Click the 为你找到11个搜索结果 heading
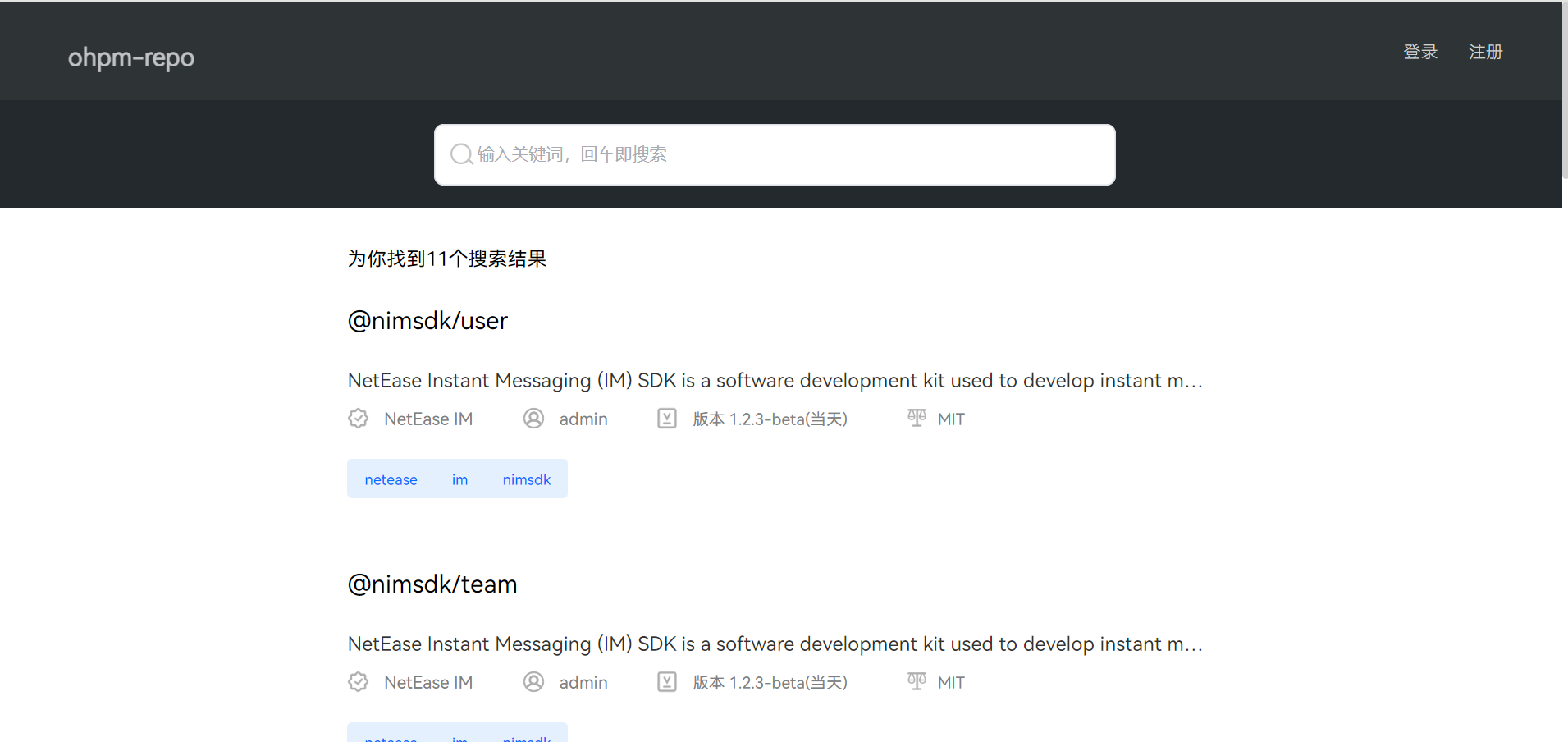 [447, 259]
